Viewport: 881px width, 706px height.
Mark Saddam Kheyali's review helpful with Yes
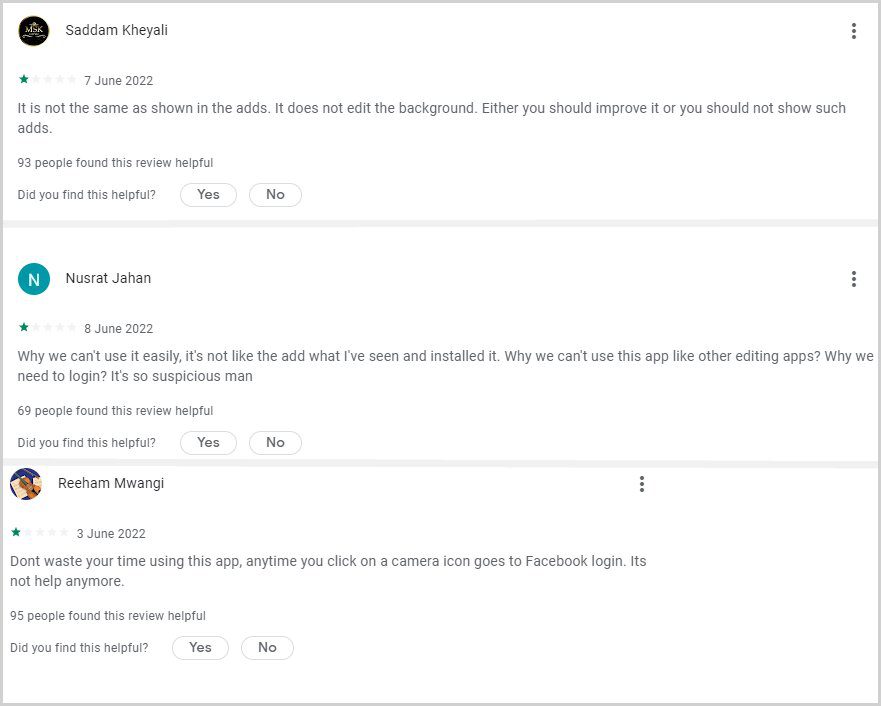click(208, 195)
